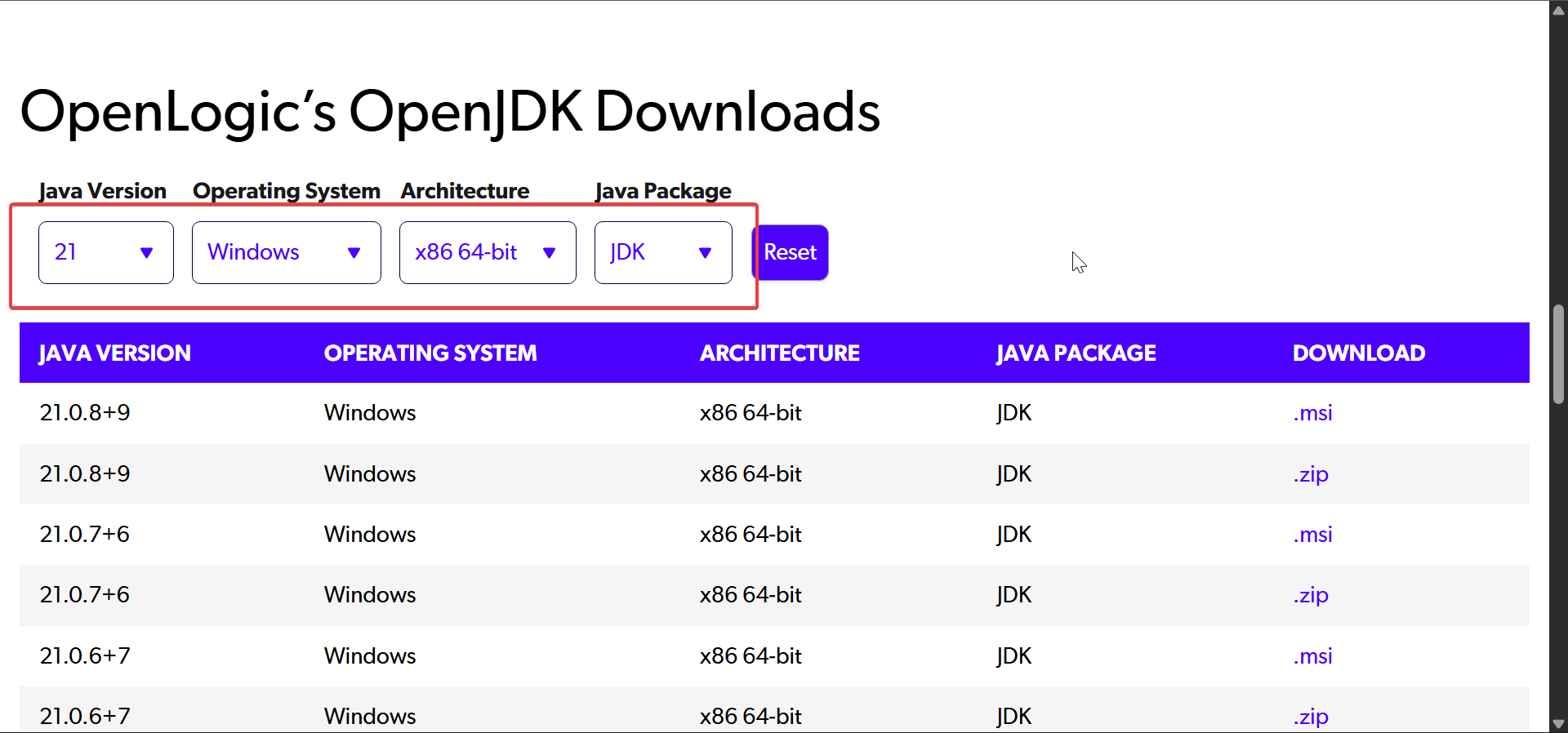Click the Java Package column header

click(x=1076, y=353)
